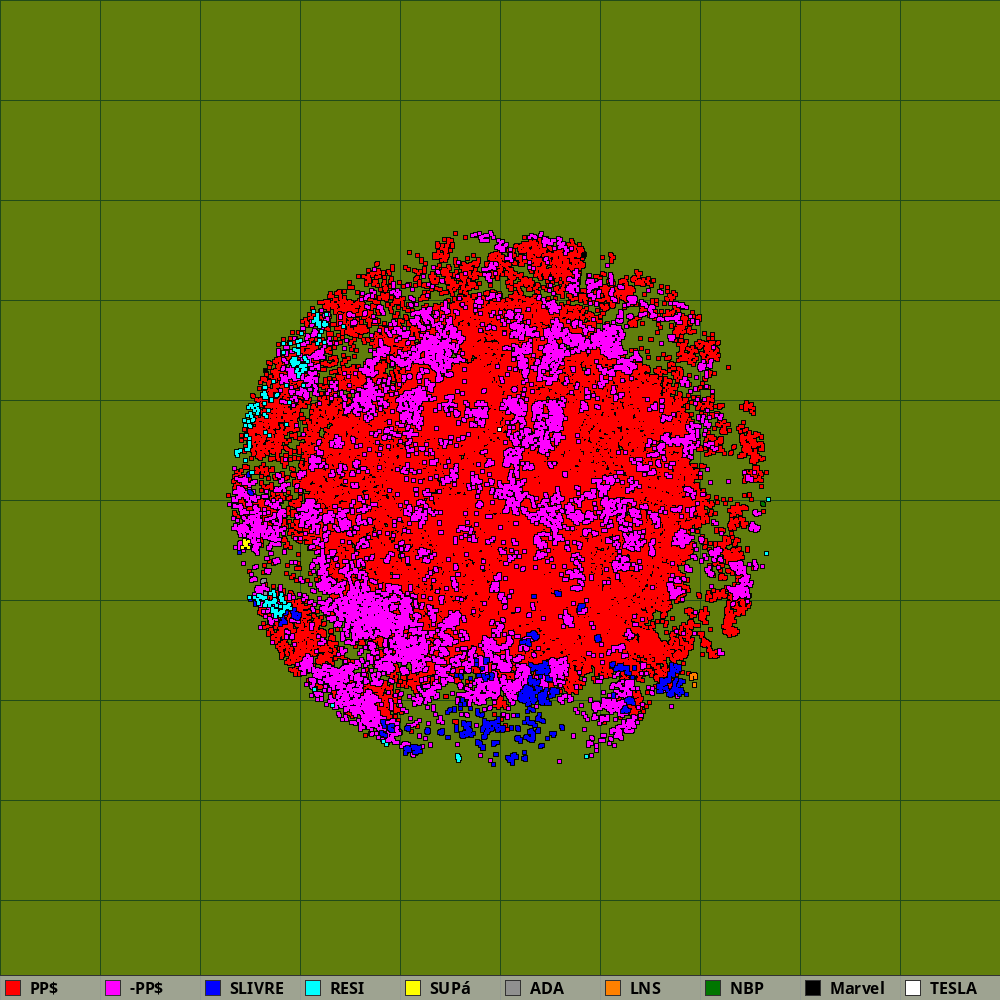Click the red PP$ legend swatch
Viewport: 1000px width, 1000px height.
[x=13, y=988]
